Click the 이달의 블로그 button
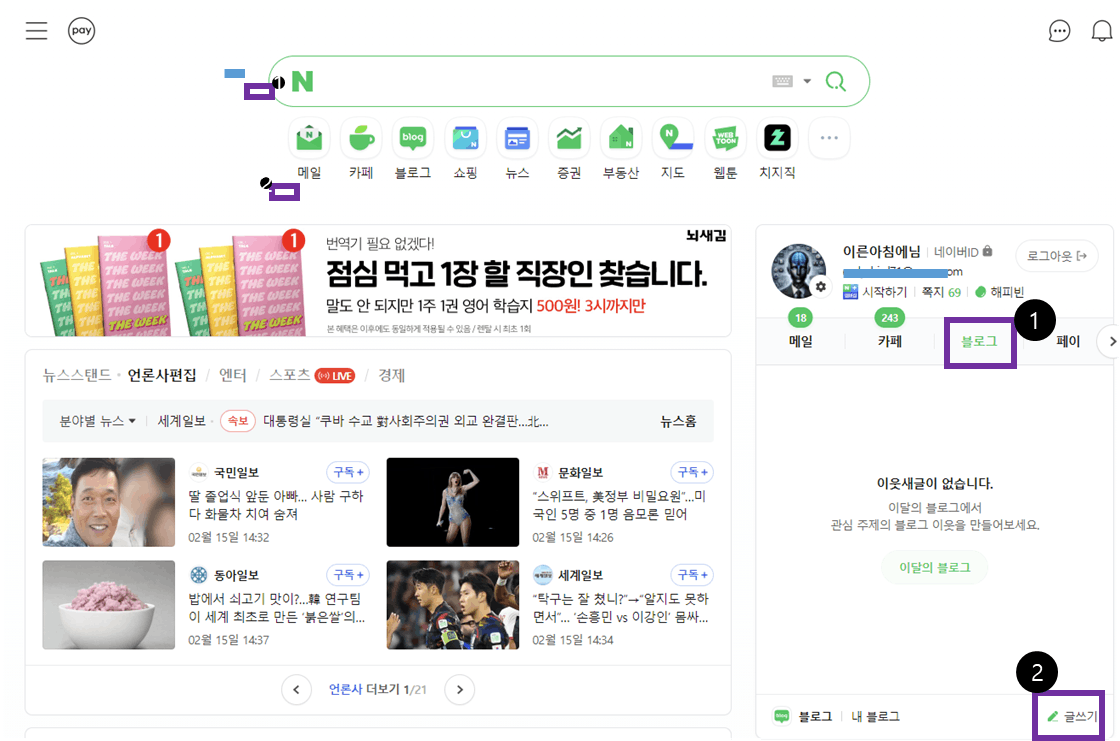The height and width of the screenshot is (741, 1120). point(934,567)
